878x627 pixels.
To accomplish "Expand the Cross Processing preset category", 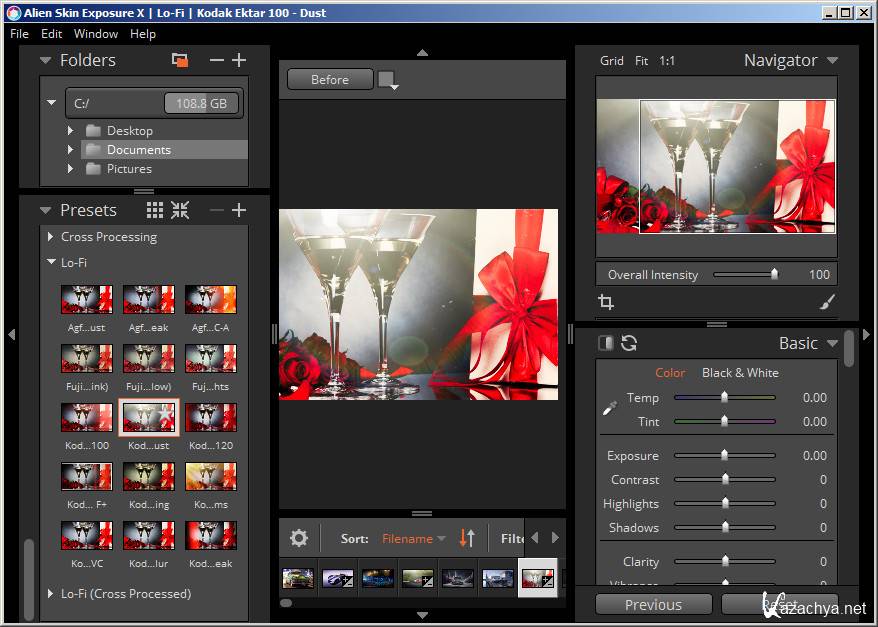I will (x=51, y=237).
